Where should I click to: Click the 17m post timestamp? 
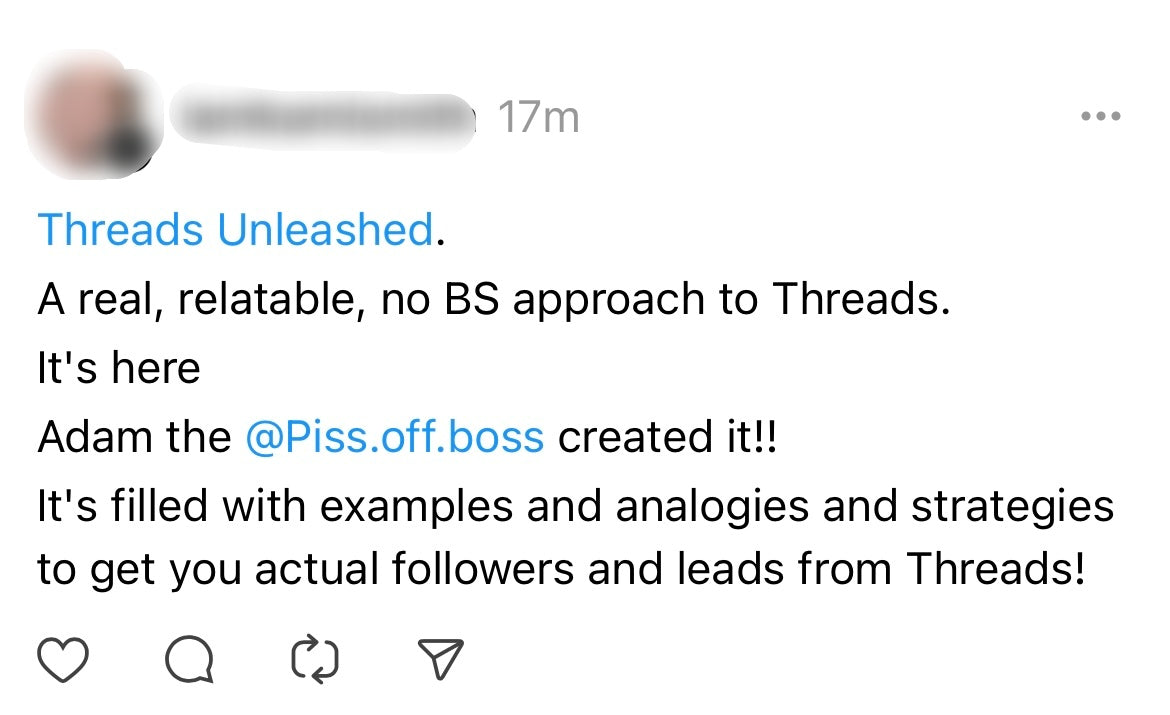click(x=539, y=119)
